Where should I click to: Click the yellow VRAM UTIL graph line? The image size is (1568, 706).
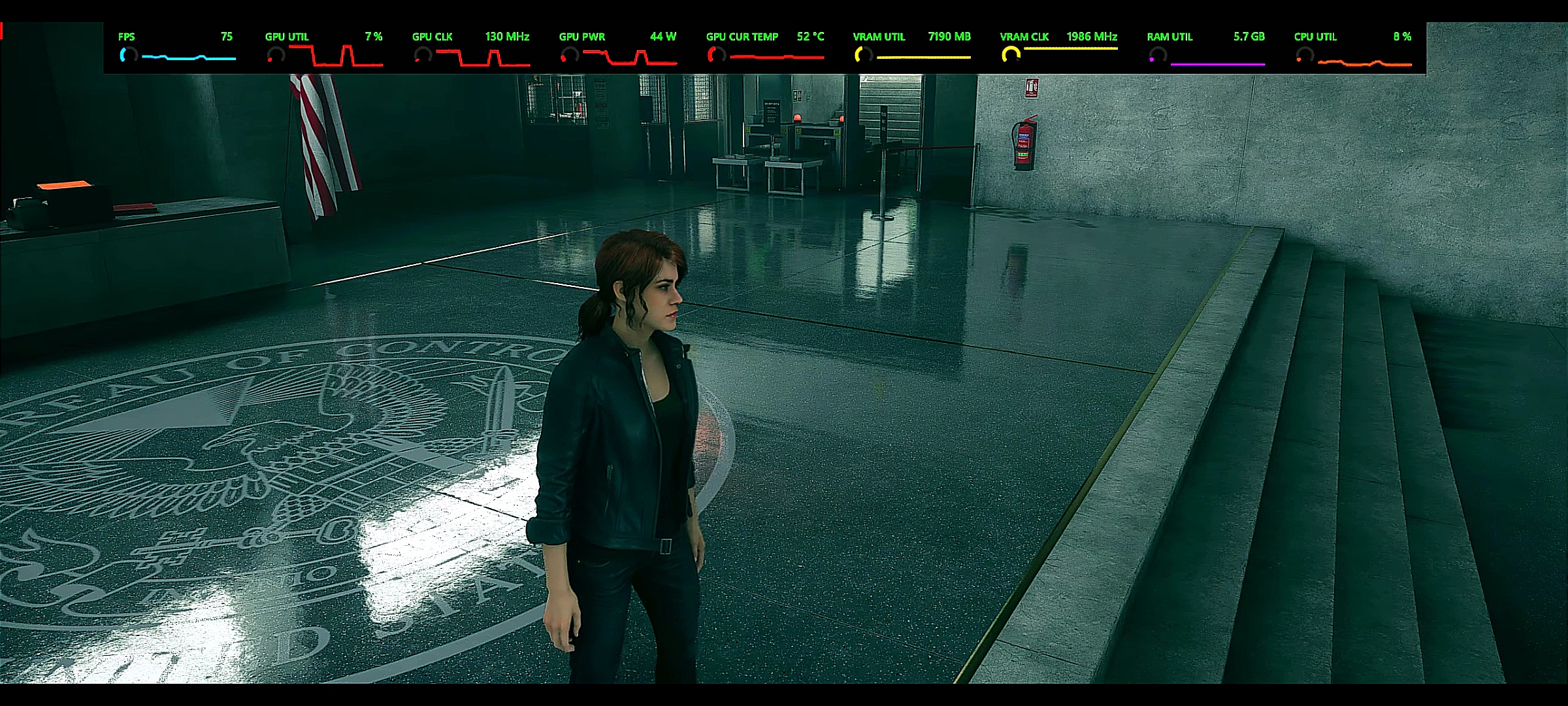(924, 58)
